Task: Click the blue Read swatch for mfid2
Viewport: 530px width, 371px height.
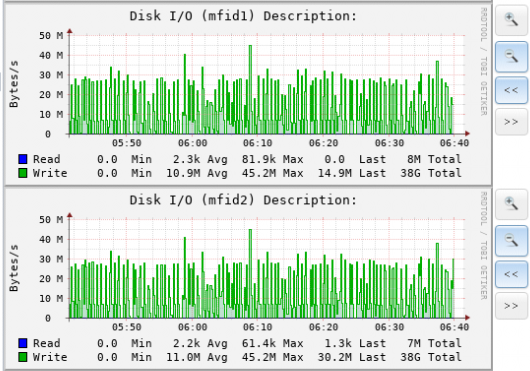Action: click(23, 343)
